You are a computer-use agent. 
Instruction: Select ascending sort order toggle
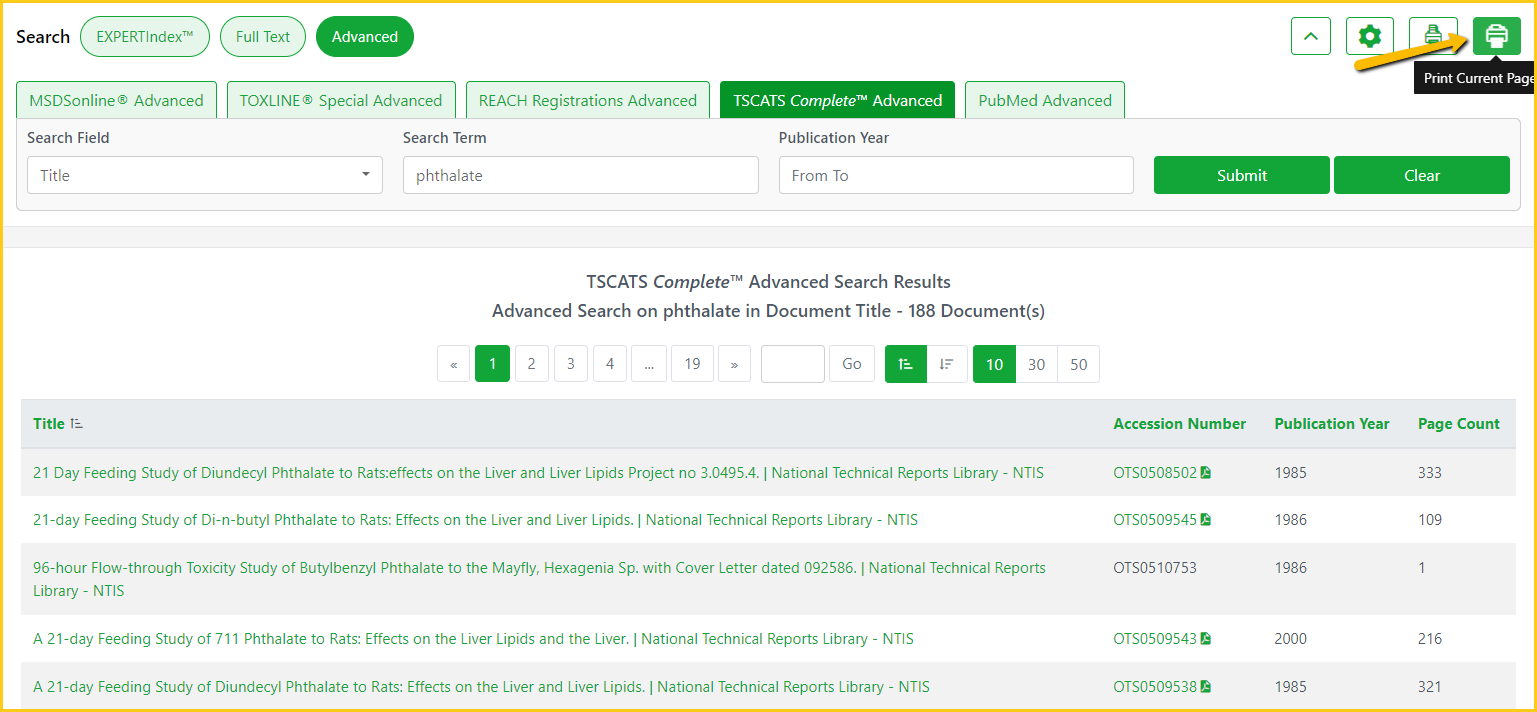point(906,364)
